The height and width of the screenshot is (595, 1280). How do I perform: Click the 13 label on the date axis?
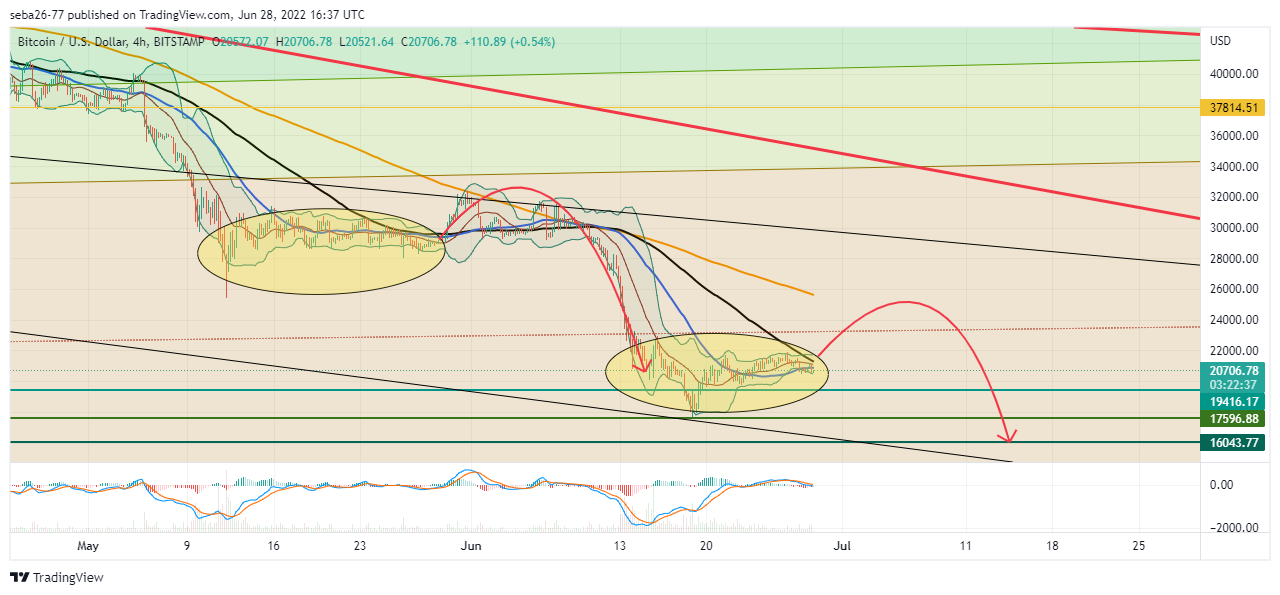[620, 546]
